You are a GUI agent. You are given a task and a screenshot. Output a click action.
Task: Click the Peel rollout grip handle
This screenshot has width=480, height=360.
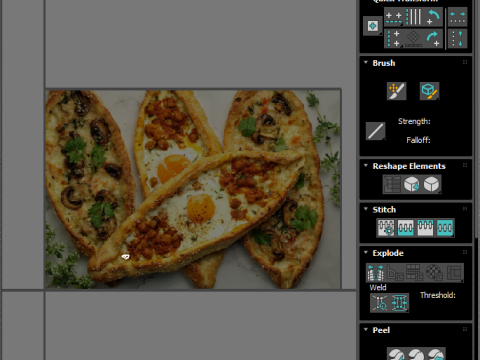[x=465, y=329]
